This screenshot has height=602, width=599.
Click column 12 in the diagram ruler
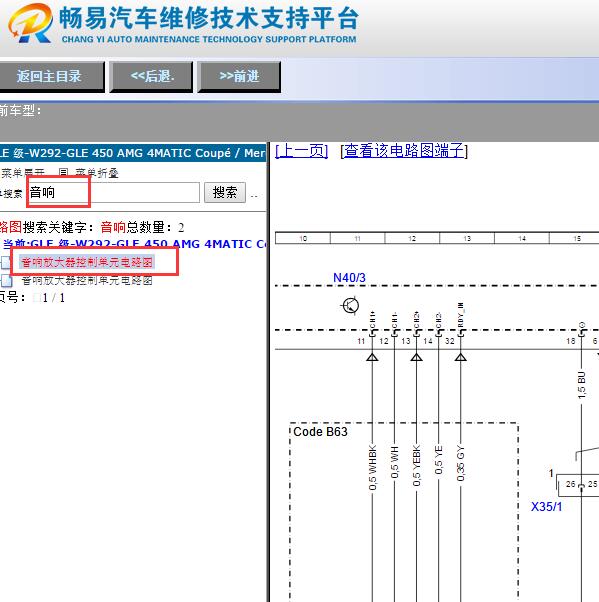(412, 238)
